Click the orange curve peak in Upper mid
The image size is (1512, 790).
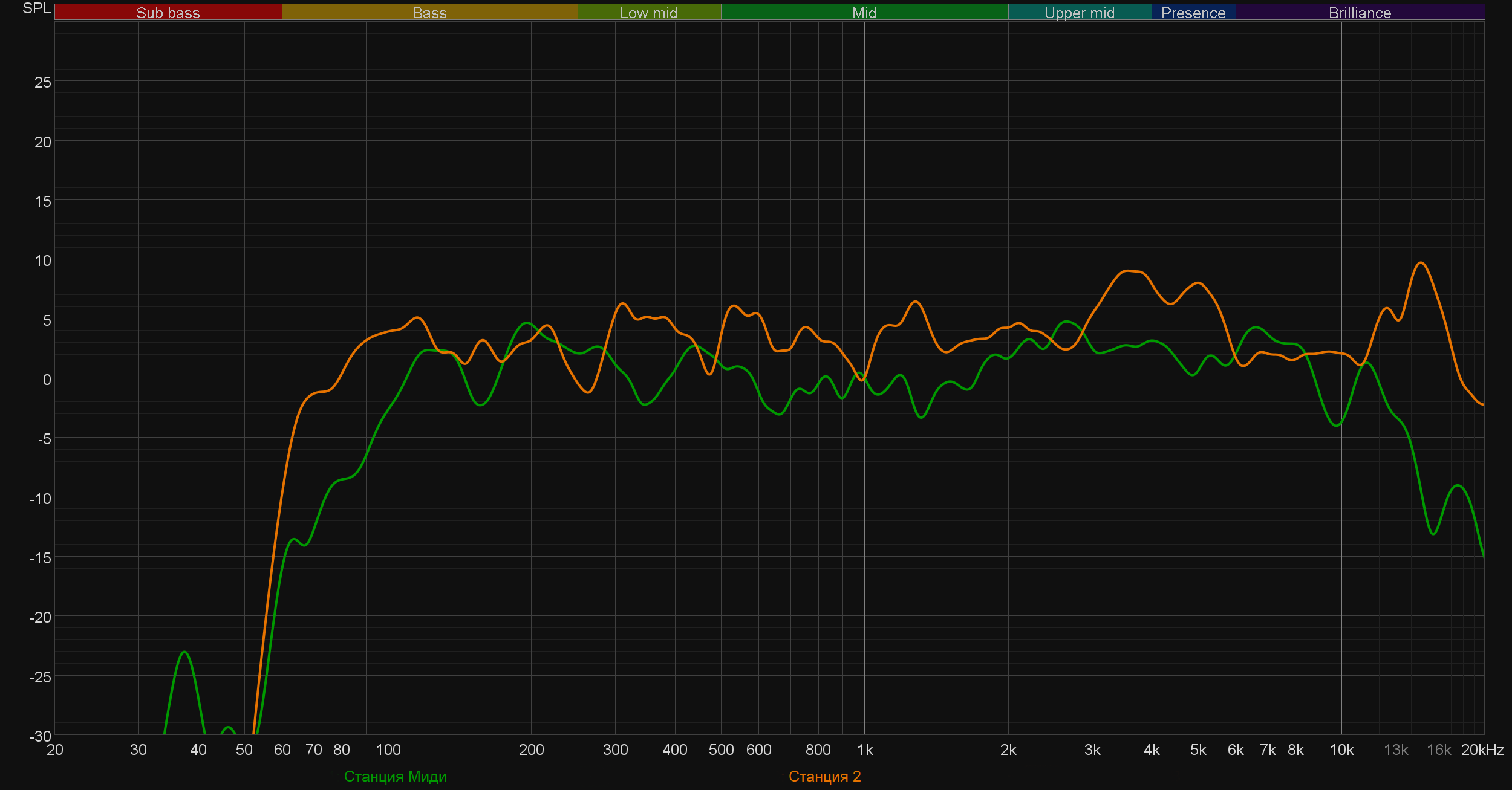pyautogui.click(x=1129, y=271)
